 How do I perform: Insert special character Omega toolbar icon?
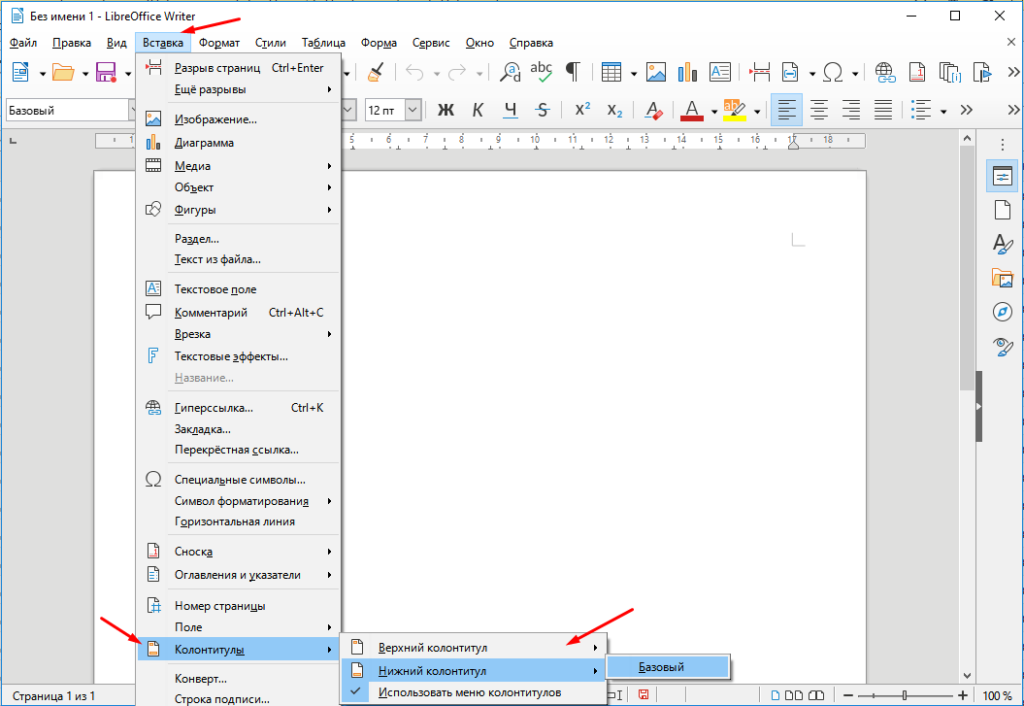click(x=833, y=72)
